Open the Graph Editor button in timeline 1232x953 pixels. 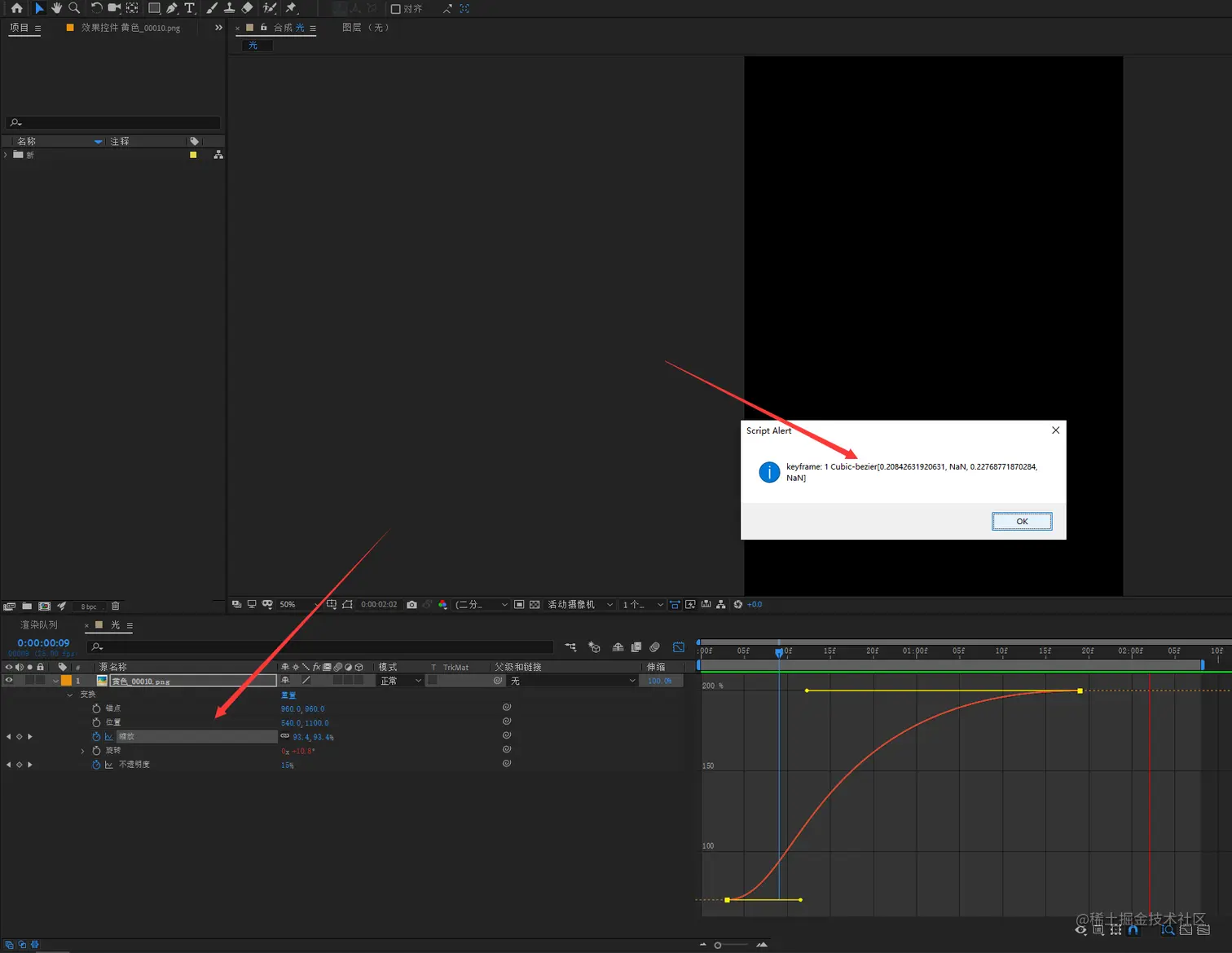(679, 647)
